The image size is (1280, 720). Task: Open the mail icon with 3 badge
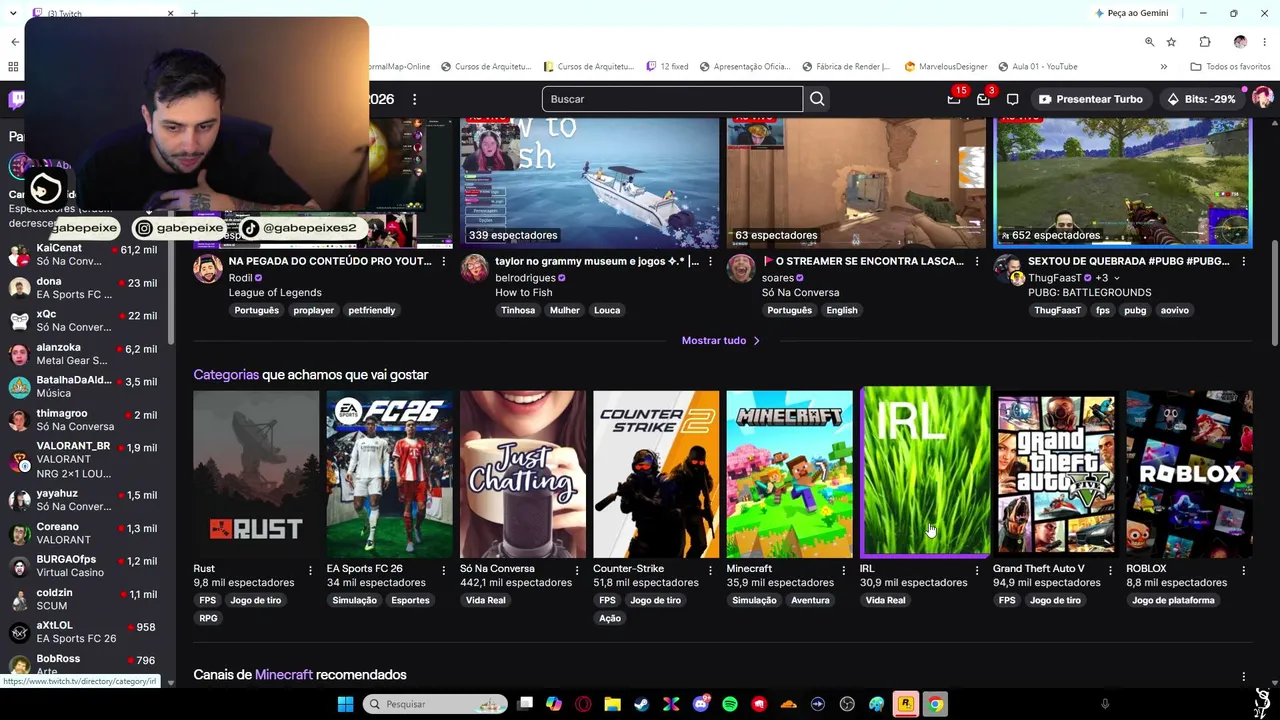984,98
